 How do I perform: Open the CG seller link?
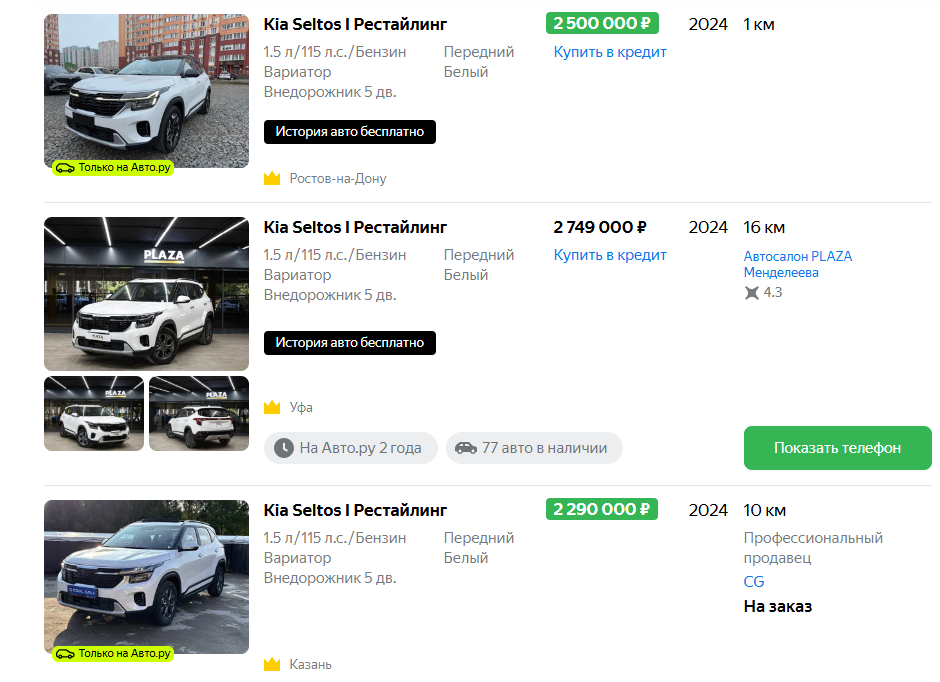tap(754, 582)
